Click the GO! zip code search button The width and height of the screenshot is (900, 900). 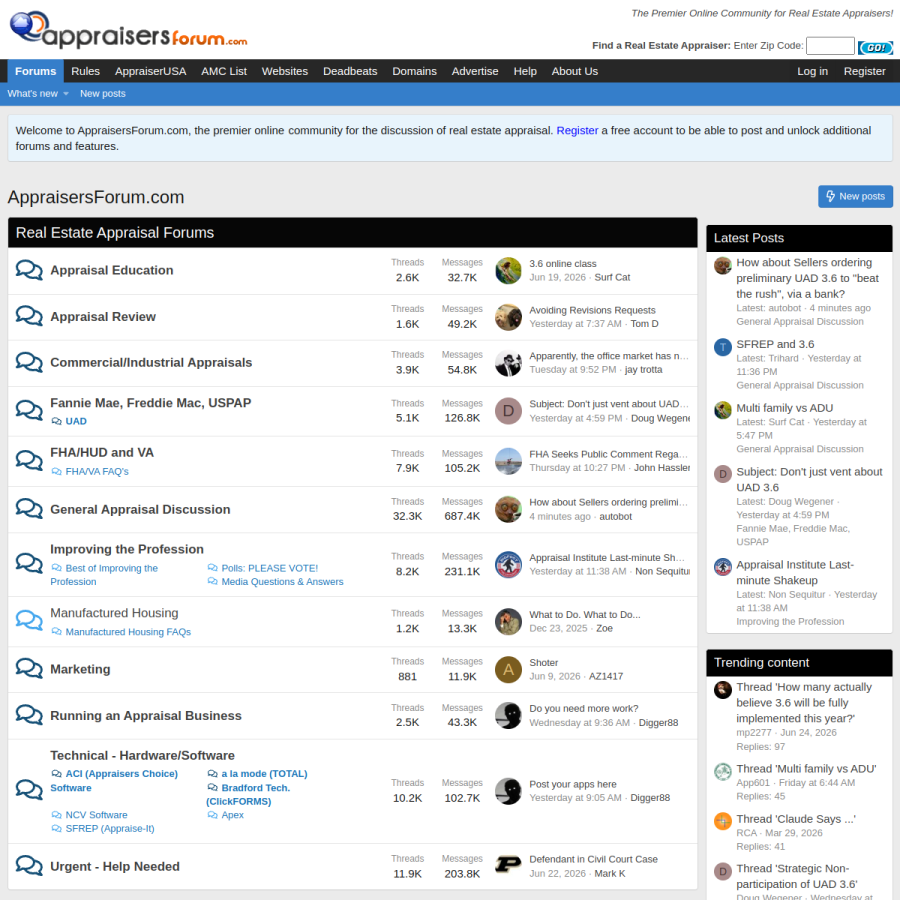pos(875,48)
